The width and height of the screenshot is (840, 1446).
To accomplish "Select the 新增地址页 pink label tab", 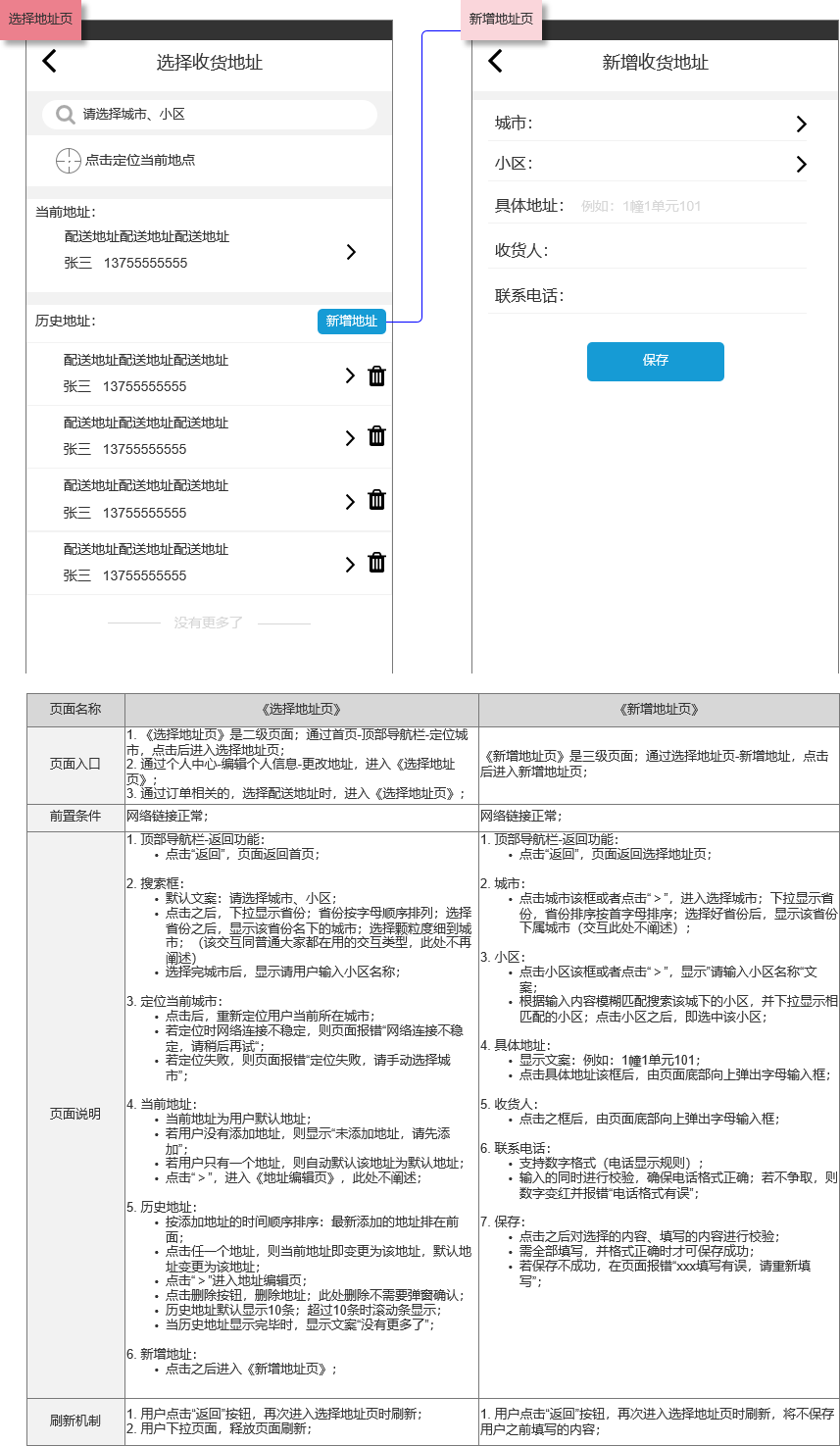I will [x=501, y=19].
